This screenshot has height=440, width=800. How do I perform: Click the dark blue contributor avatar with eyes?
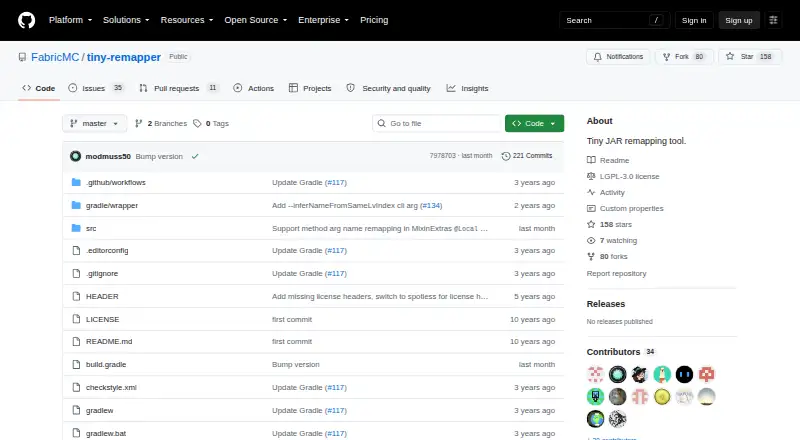point(684,374)
